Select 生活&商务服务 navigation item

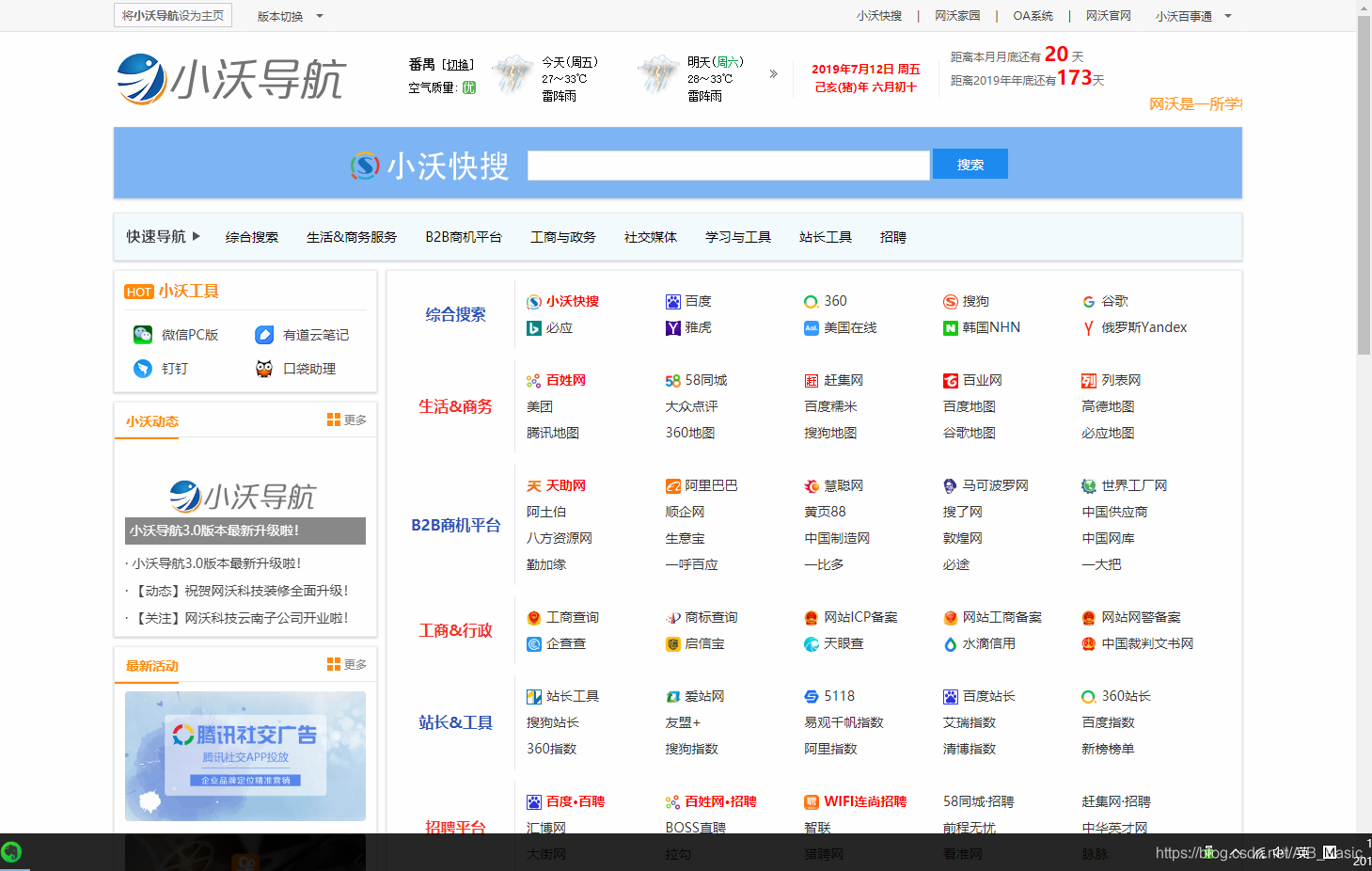click(x=352, y=237)
